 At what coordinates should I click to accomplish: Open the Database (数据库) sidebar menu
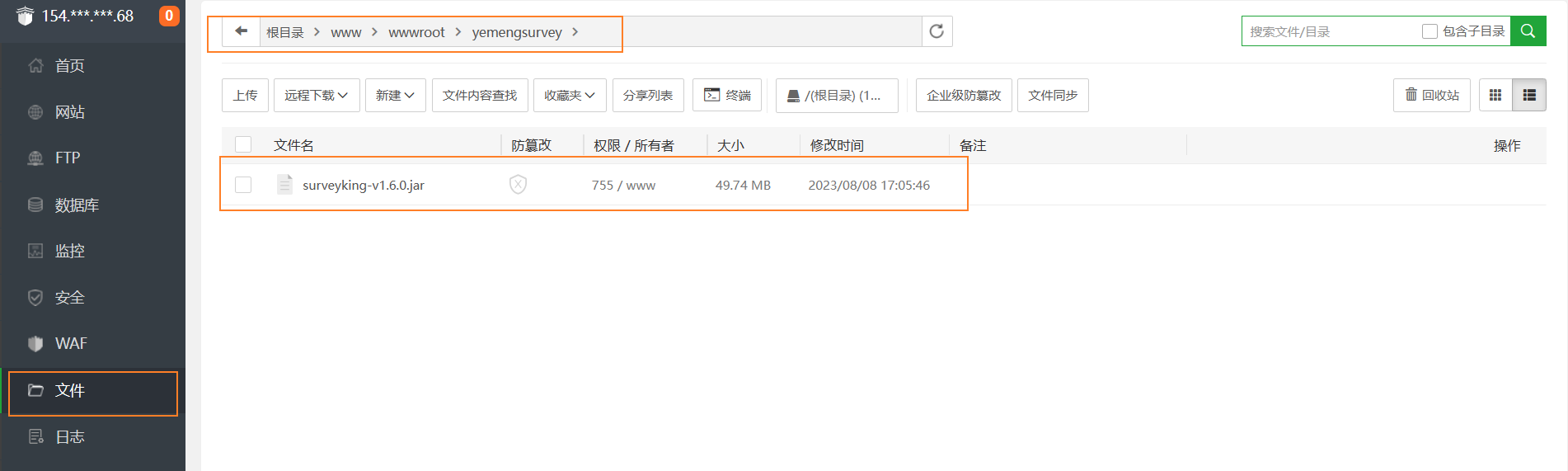pos(76,205)
